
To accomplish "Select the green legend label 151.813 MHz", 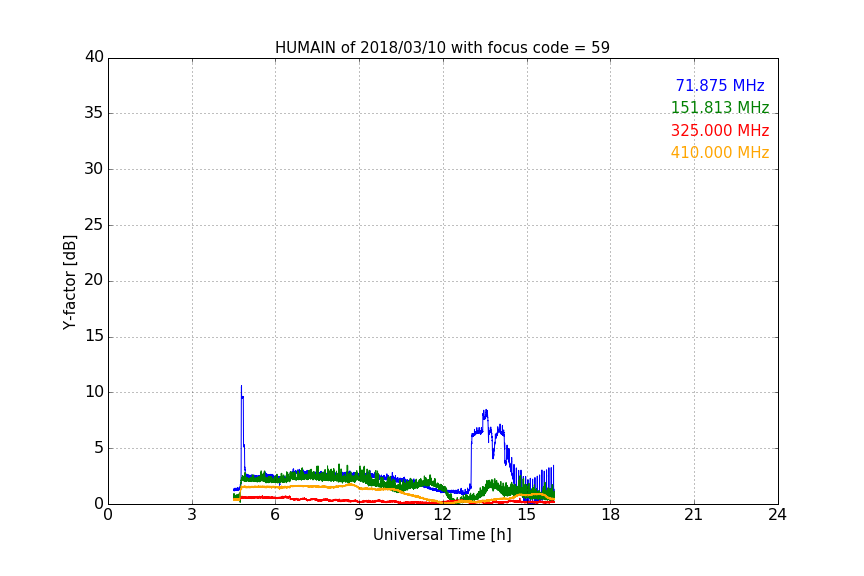I will point(720,107).
